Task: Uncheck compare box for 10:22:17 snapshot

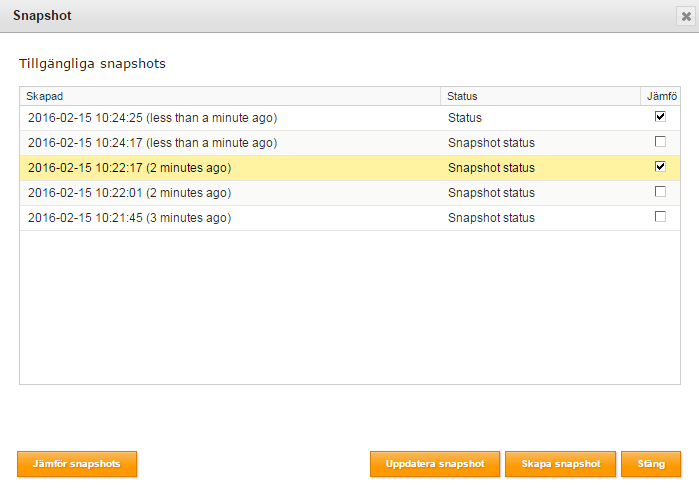Action: tap(660, 167)
